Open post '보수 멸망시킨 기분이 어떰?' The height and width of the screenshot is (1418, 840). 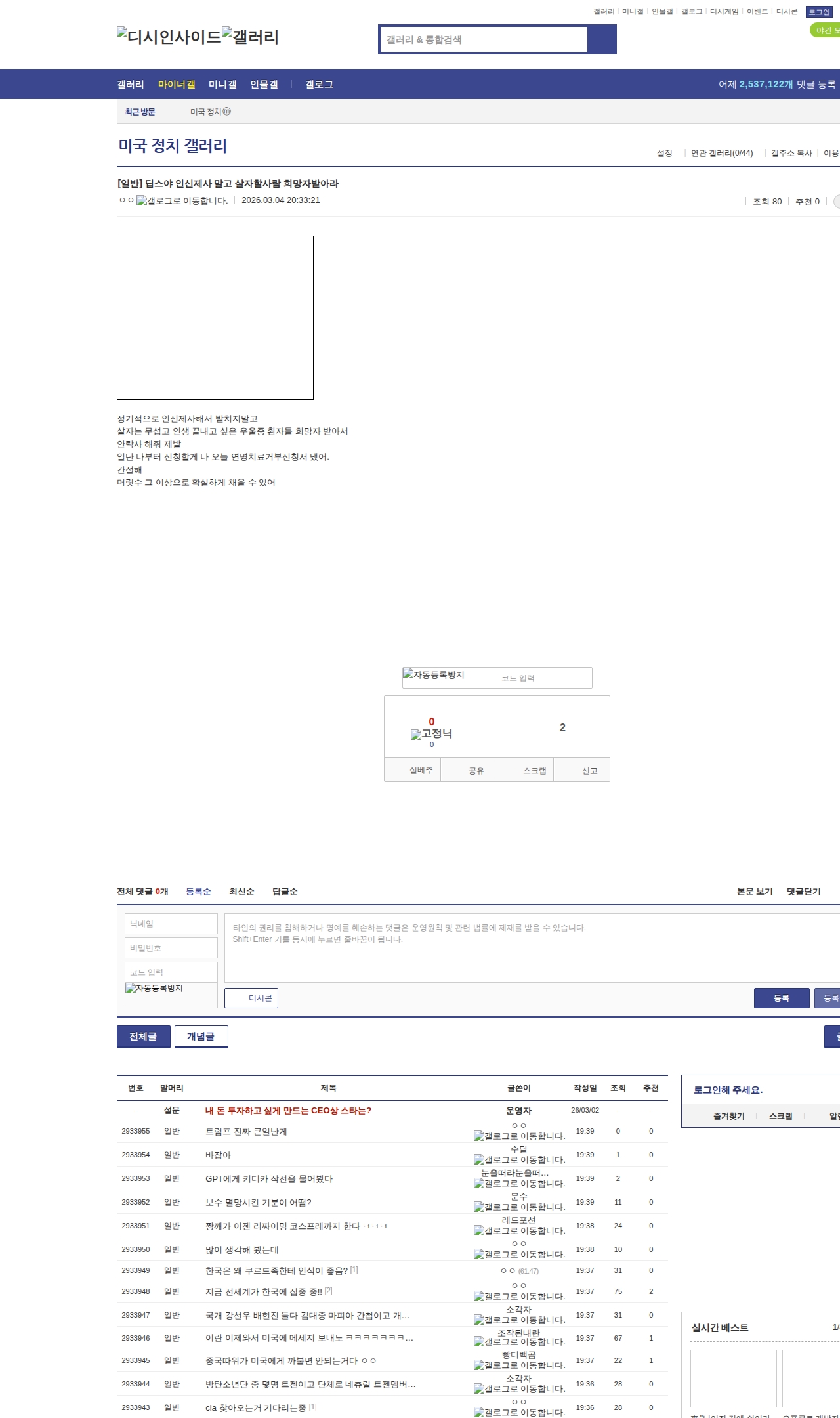[x=259, y=1203]
